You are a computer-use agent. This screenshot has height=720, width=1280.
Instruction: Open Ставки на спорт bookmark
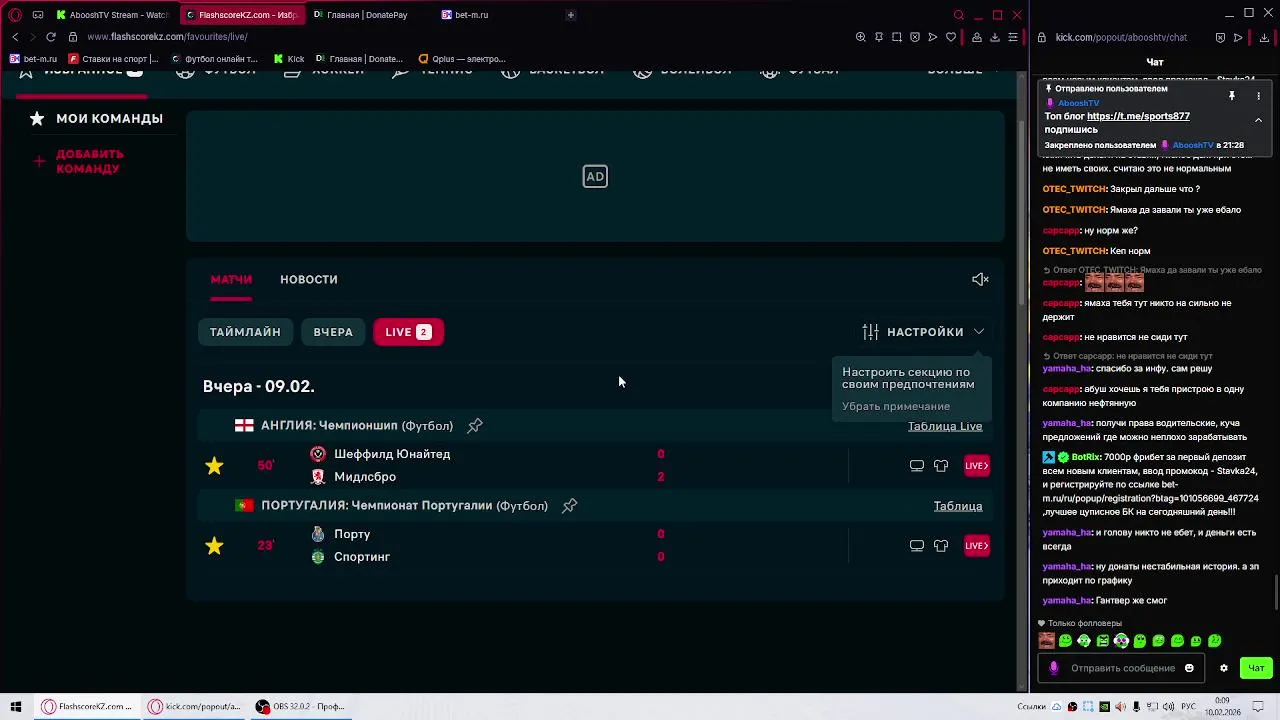tap(113, 59)
